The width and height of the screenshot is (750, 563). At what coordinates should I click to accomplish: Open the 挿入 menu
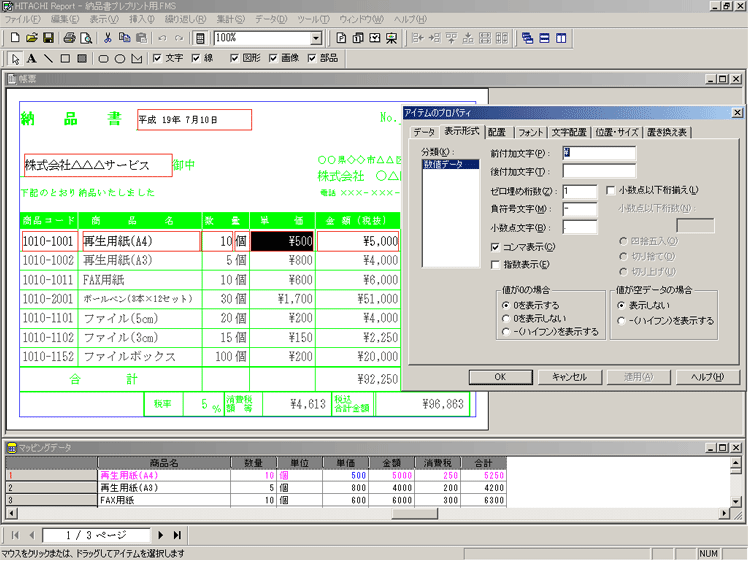[x=142, y=20]
